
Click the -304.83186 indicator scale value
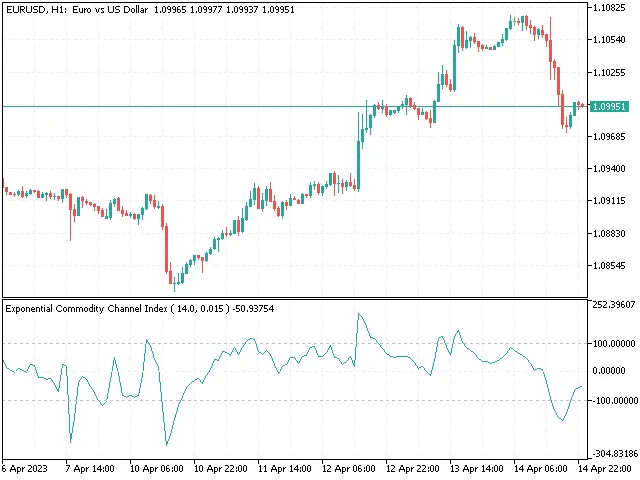point(612,452)
